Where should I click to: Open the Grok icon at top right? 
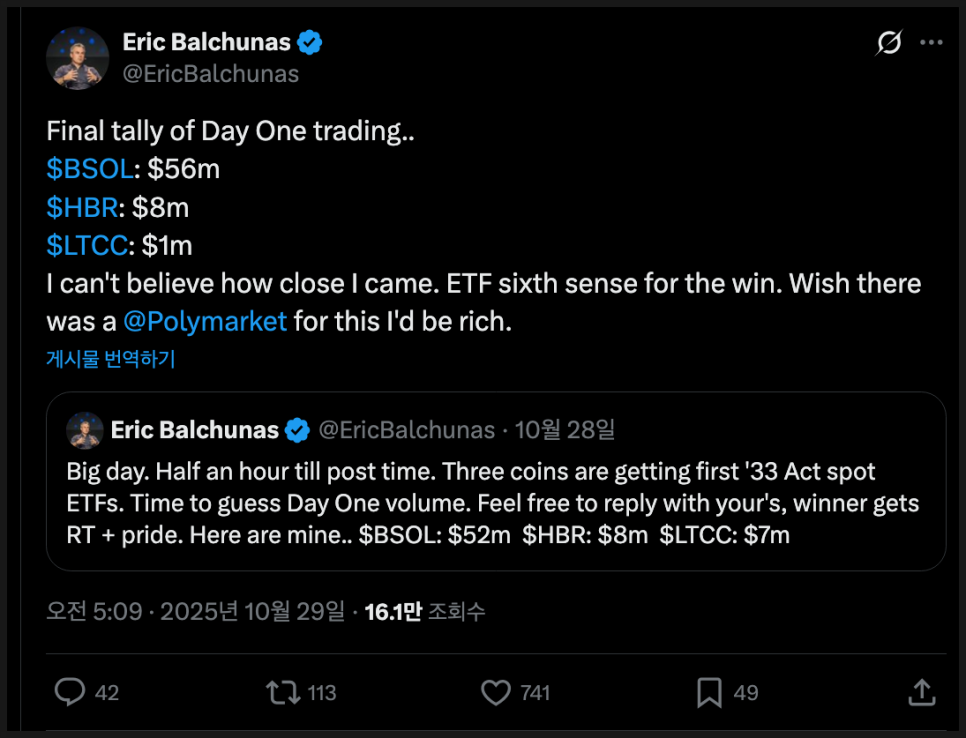click(886, 43)
